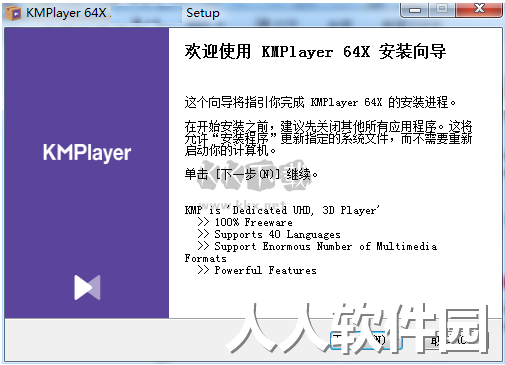Click '>> Support Enormous Number of Multimedia' line

(x=317, y=247)
